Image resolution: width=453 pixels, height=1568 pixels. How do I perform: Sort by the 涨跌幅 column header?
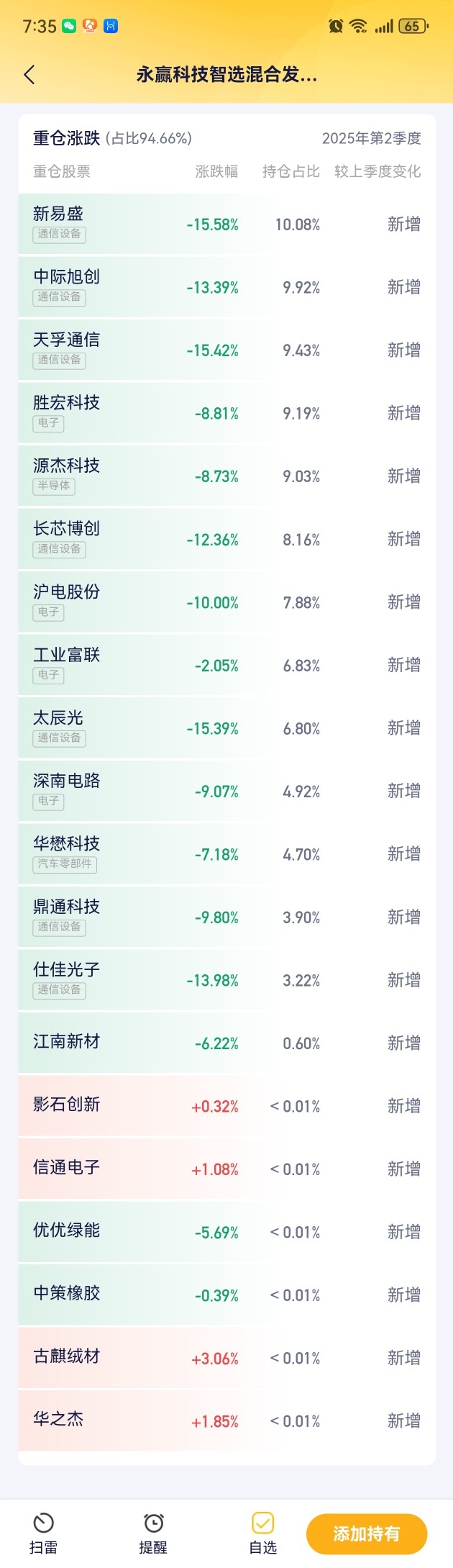tap(216, 171)
